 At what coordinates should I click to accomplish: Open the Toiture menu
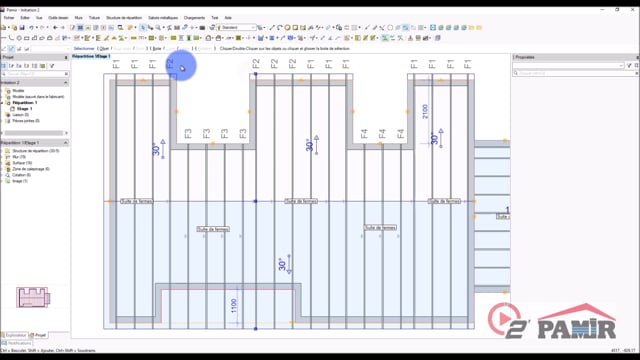pos(94,18)
